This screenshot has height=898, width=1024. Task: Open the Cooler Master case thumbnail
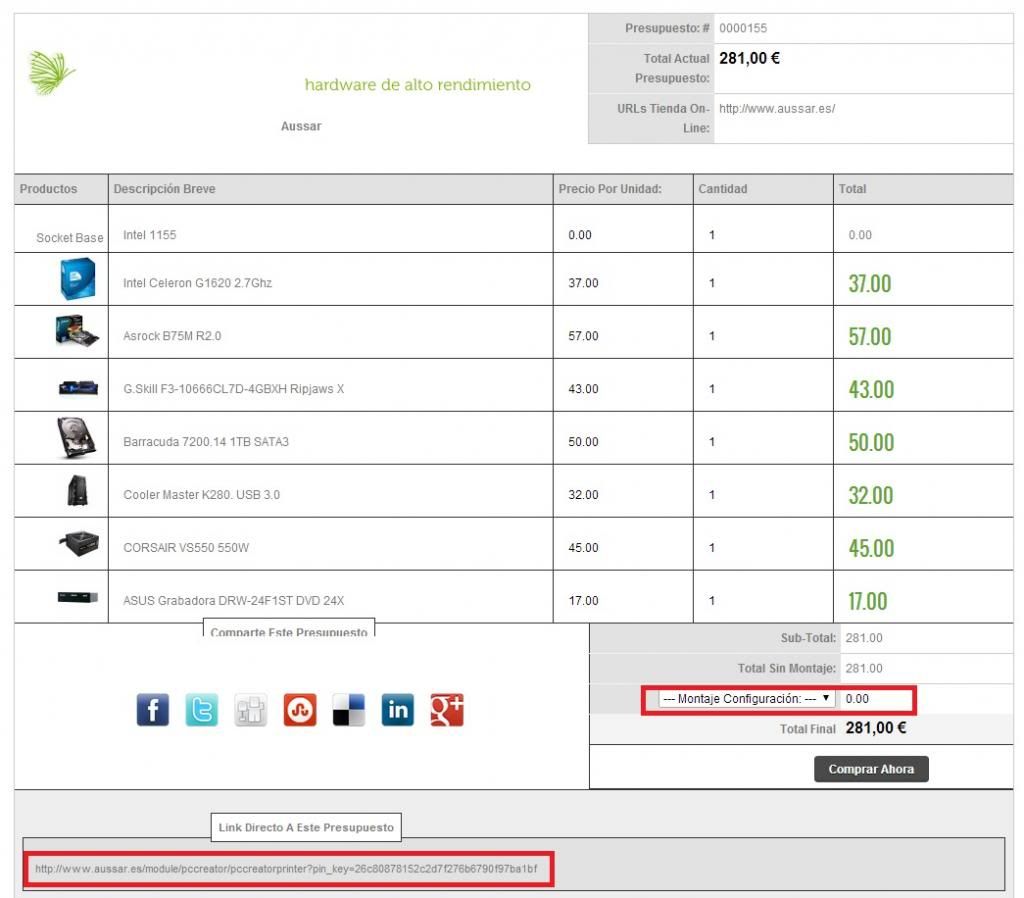77,490
